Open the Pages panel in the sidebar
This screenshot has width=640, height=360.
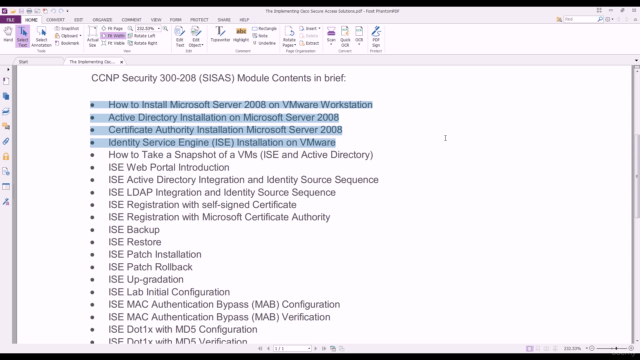click(x=6, y=96)
